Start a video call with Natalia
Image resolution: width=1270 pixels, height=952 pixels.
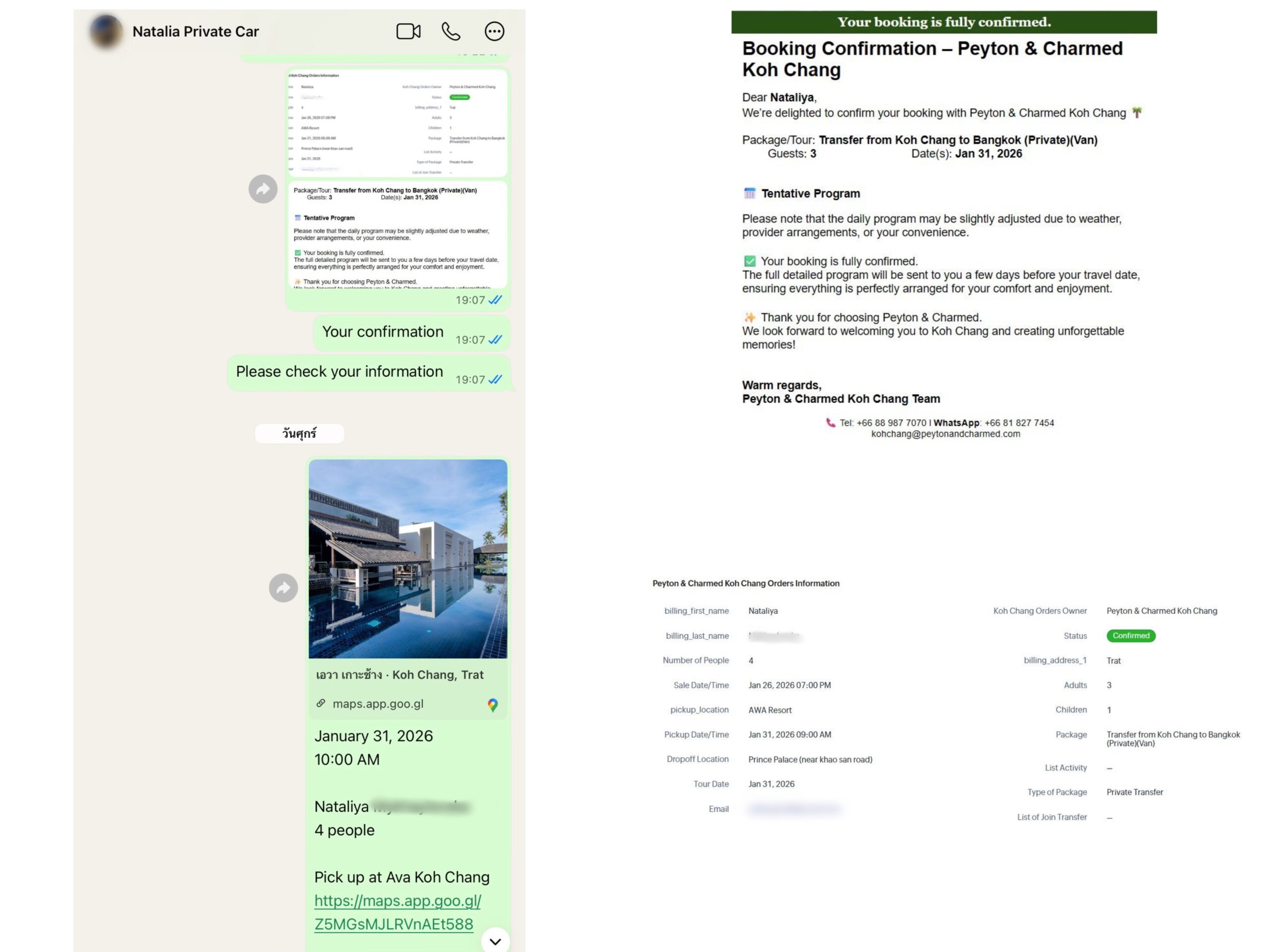pyautogui.click(x=408, y=31)
